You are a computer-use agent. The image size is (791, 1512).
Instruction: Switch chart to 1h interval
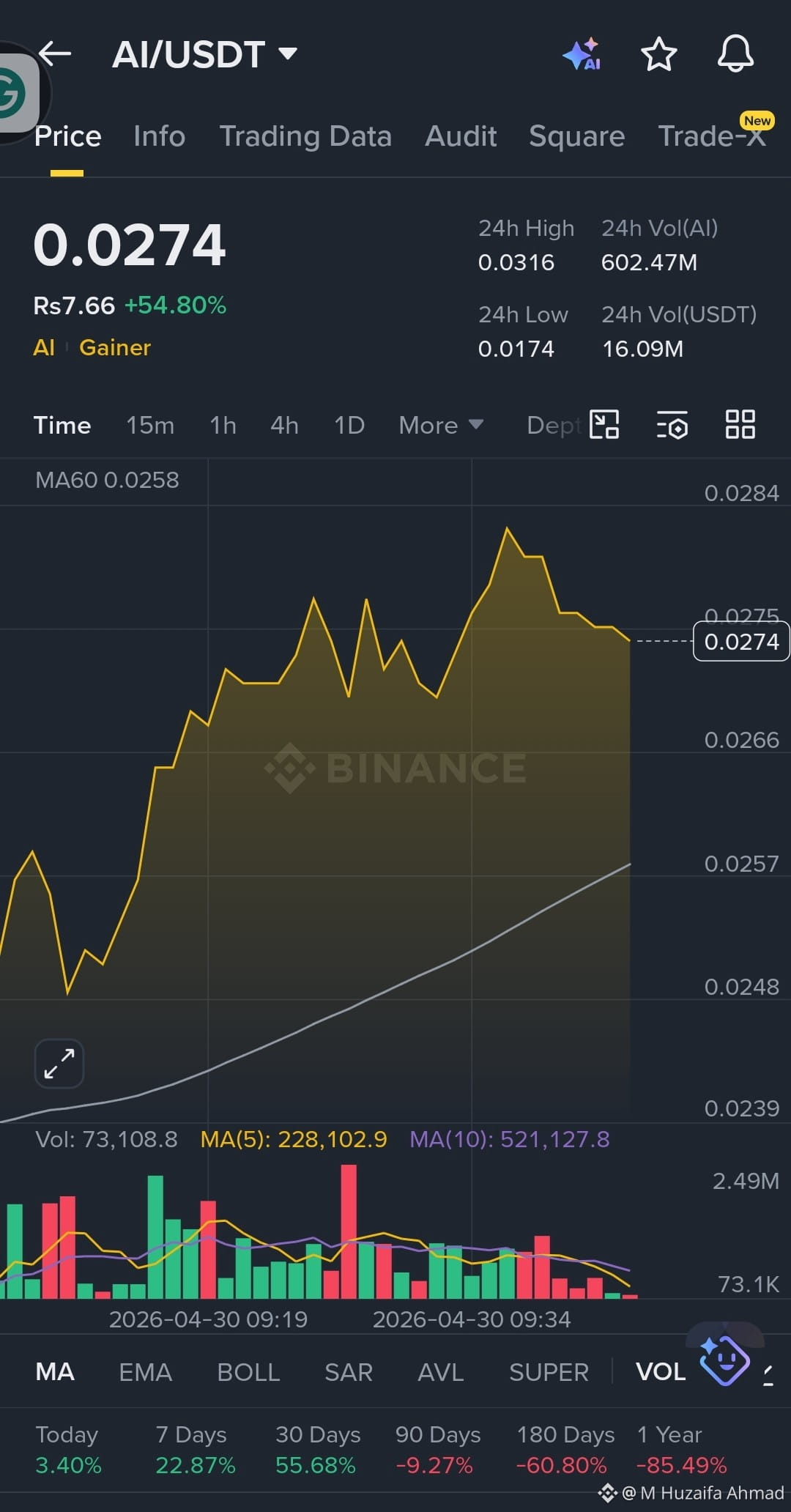(x=223, y=425)
